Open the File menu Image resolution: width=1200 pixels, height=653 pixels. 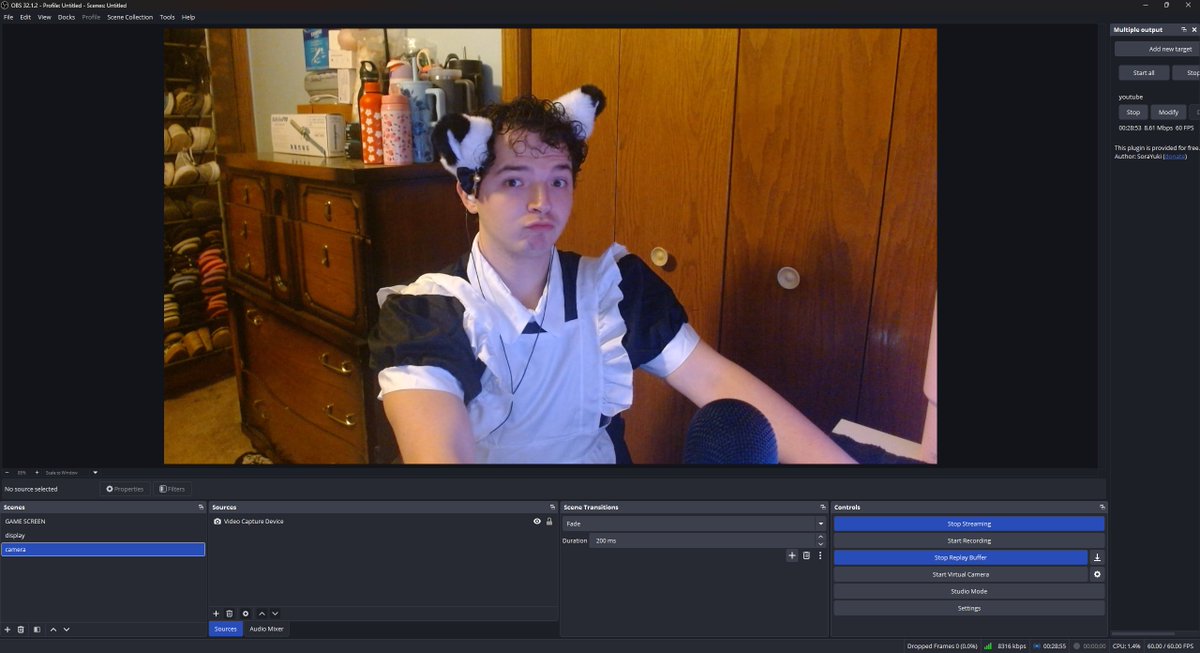tap(9, 17)
